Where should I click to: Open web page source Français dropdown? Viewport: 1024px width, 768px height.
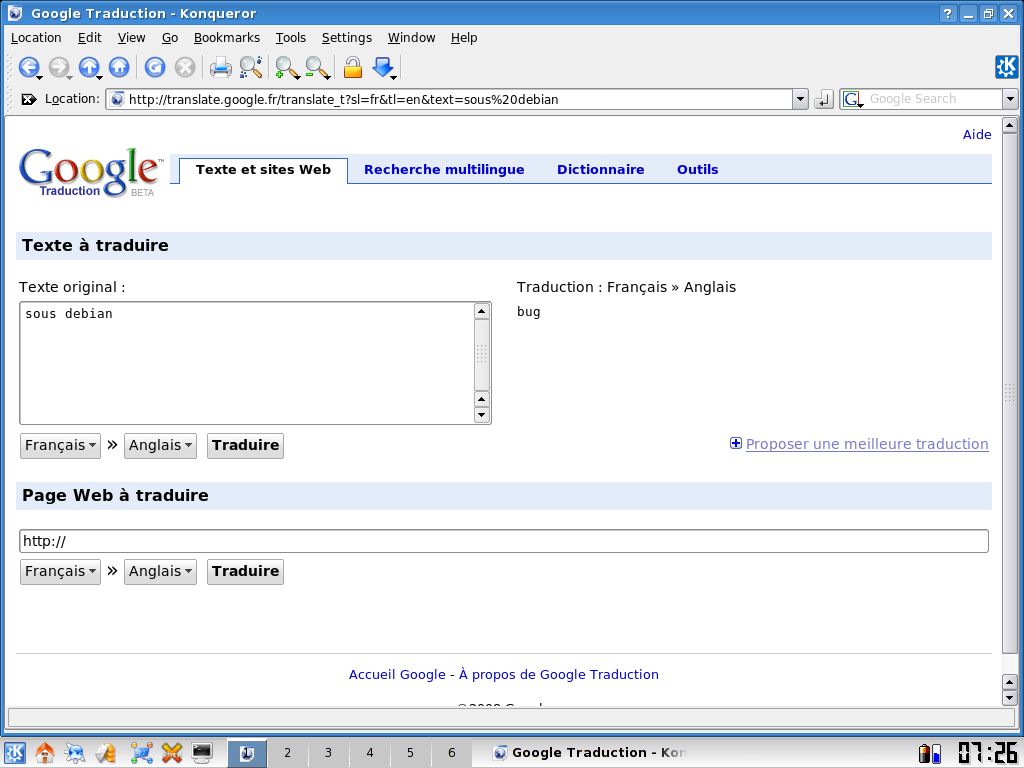click(x=60, y=571)
